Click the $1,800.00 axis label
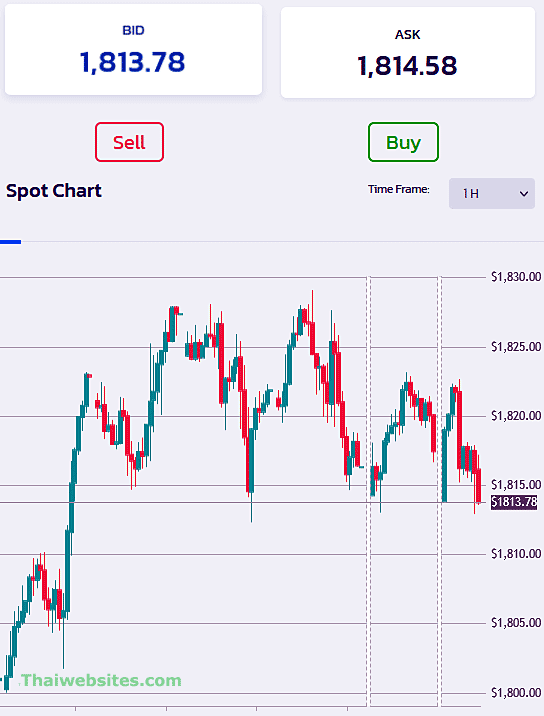 click(x=516, y=693)
